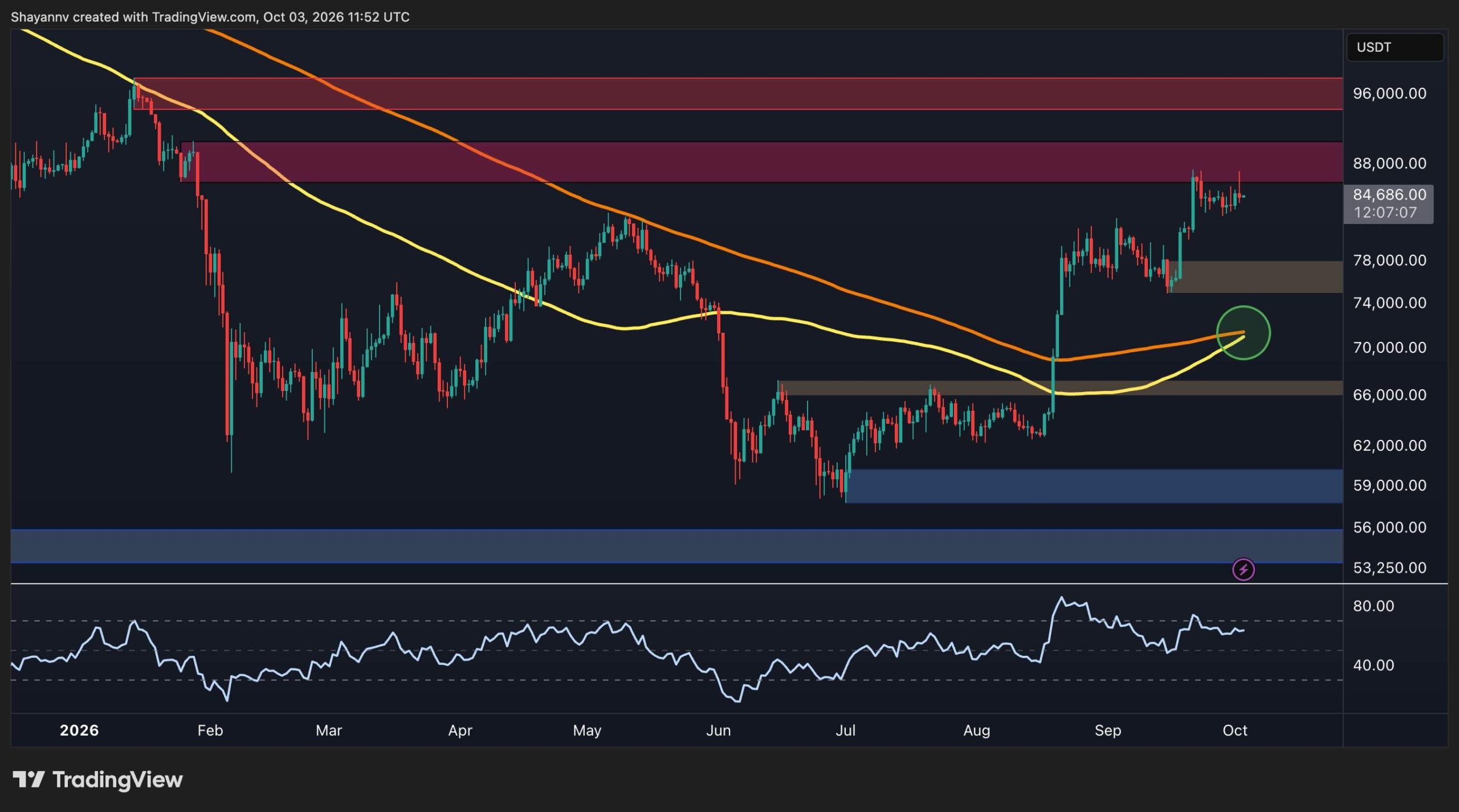Click the Jul label on the time axis

[845, 730]
